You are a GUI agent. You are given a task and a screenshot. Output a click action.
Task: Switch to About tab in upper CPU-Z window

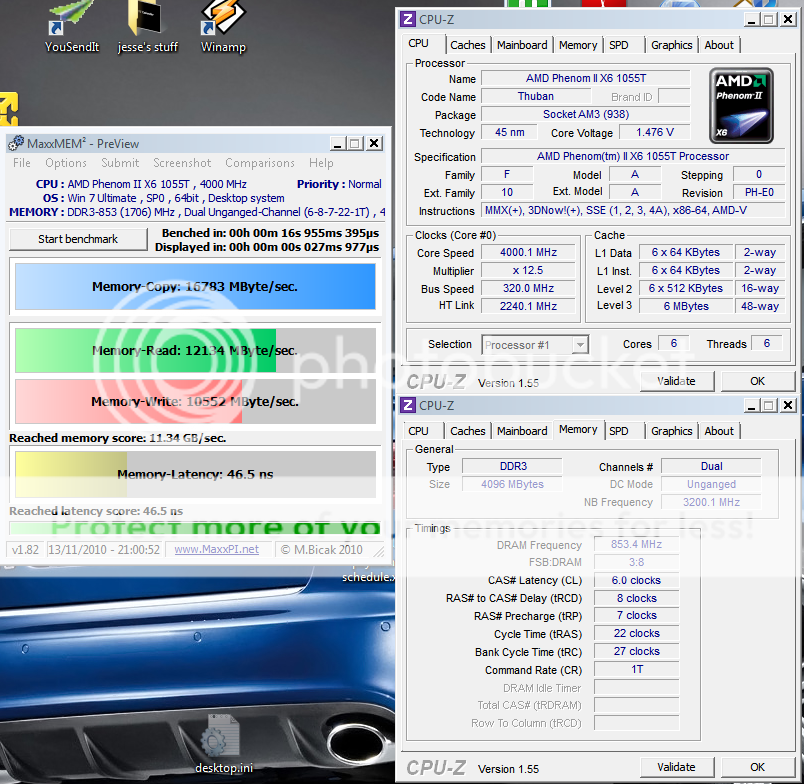coord(719,45)
